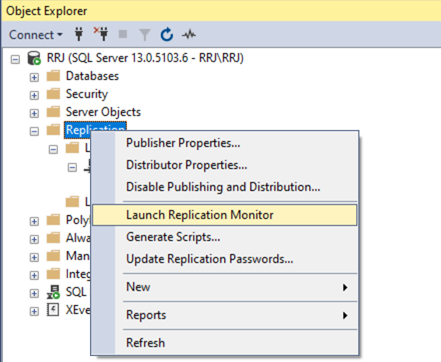This screenshot has width=441, height=362.
Task: Expand the SQL Server Agent node
Action: click(34, 293)
